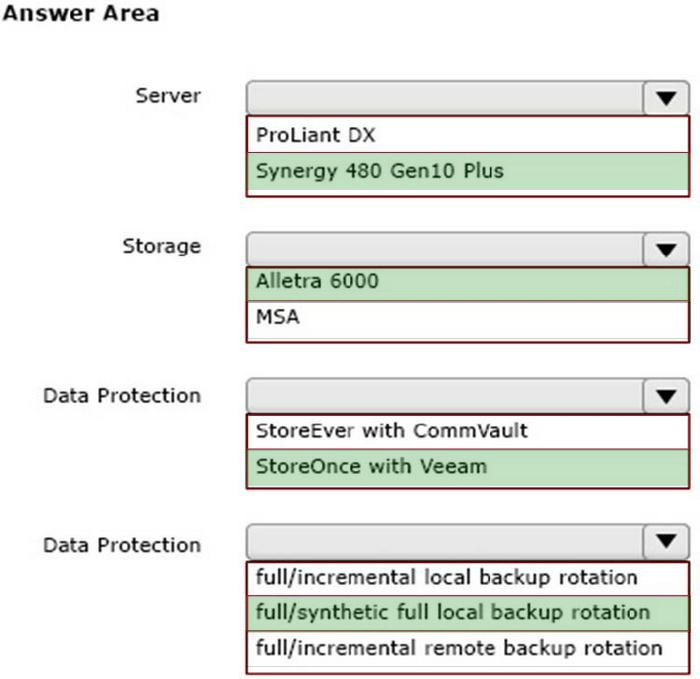700x679 pixels.
Task: Click the Storage label
Action: tap(161, 246)
